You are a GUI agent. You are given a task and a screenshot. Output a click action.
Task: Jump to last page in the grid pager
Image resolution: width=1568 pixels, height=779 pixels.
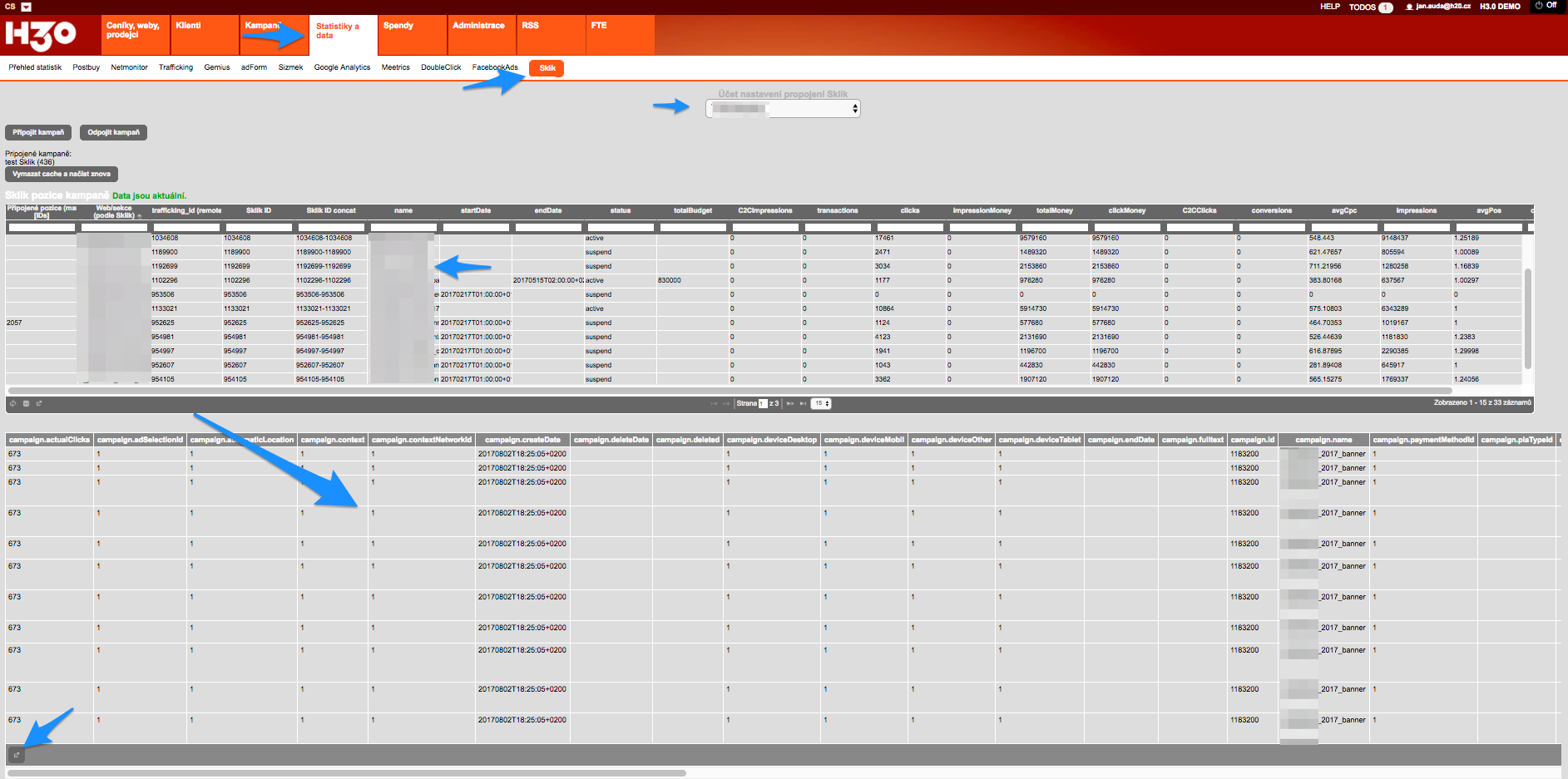tap(803, 403)
